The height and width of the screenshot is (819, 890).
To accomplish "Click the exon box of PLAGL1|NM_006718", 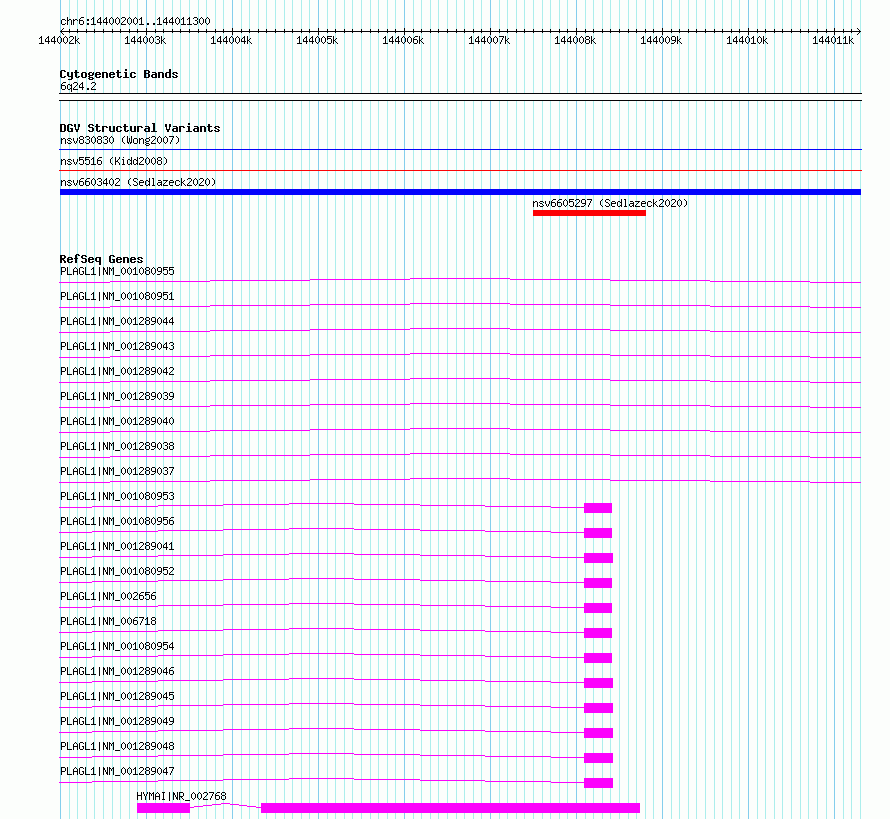I will [x=598, y=633].
